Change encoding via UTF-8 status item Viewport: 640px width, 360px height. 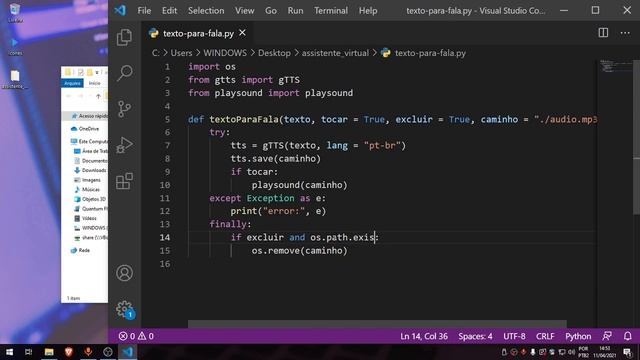(x=514, y=336)
